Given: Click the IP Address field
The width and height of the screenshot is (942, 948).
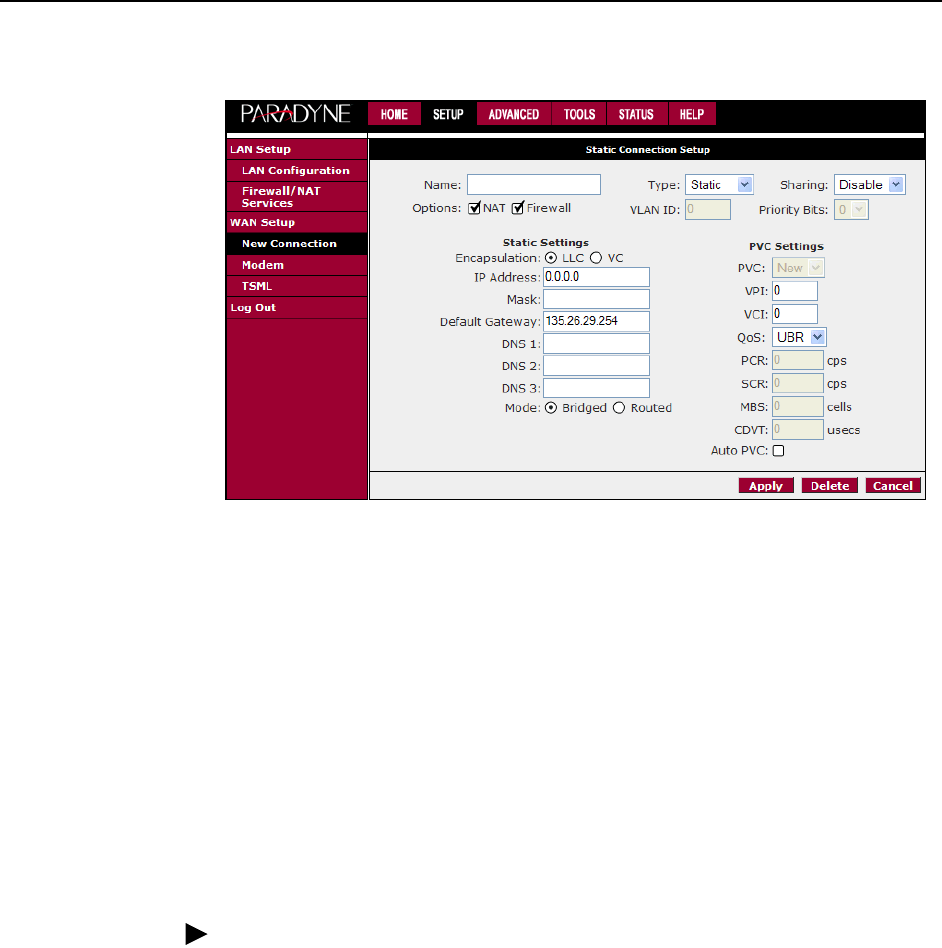Looking at the screenshot, I should coord(596,277).
